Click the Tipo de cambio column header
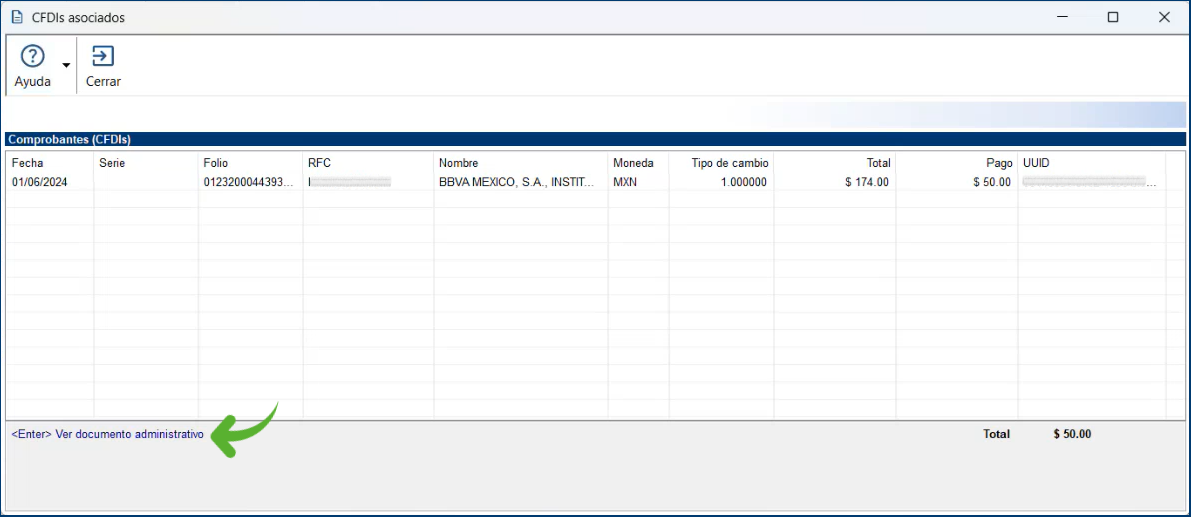 [x=730, y=163]
